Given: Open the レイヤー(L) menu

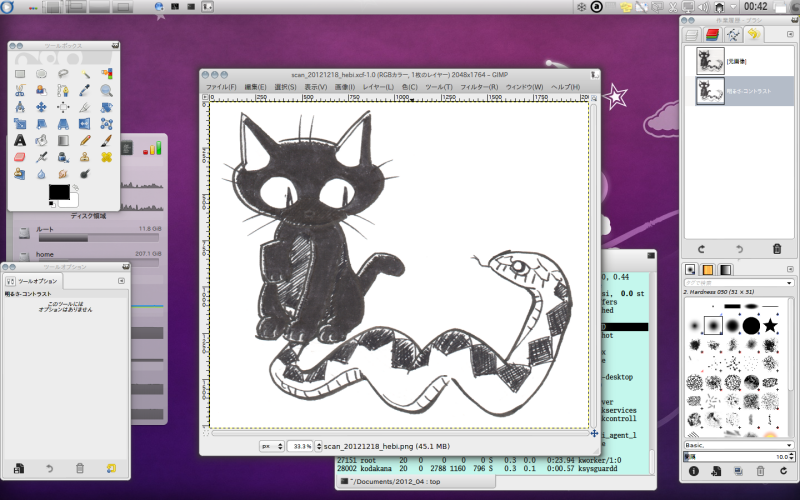Looking at the screenshot, I should [378, 87].
